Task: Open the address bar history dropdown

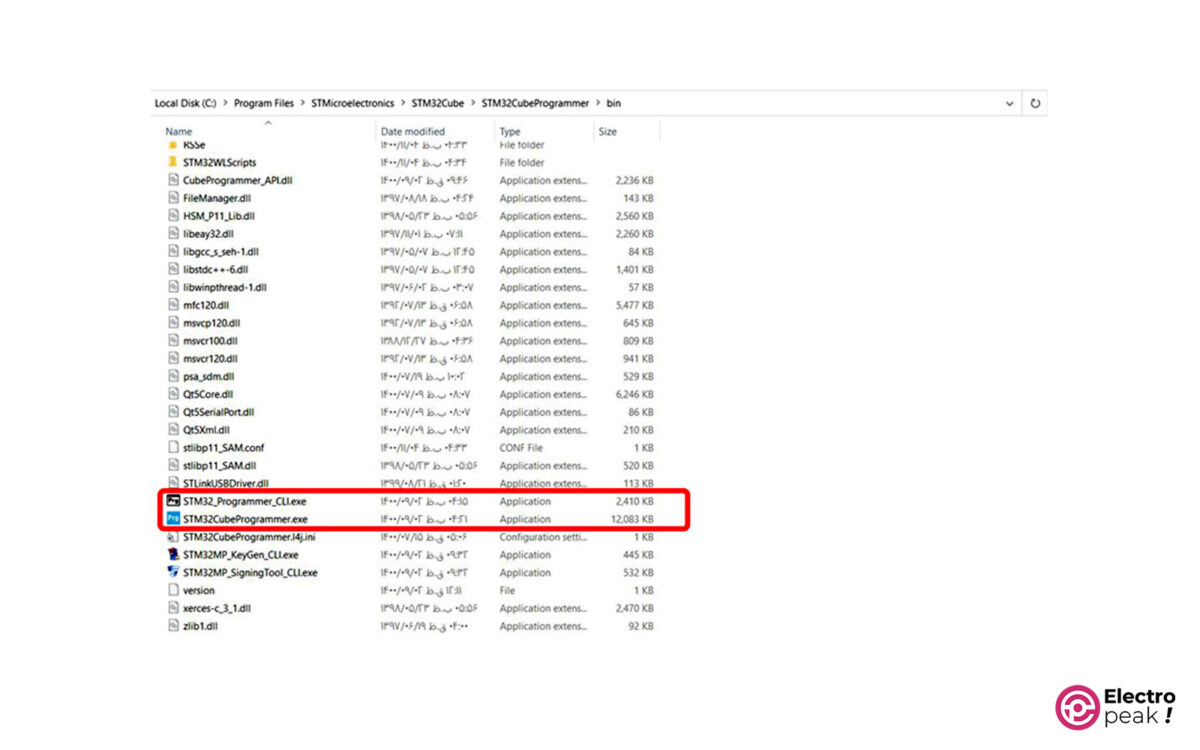Action: click(1010, 103)
